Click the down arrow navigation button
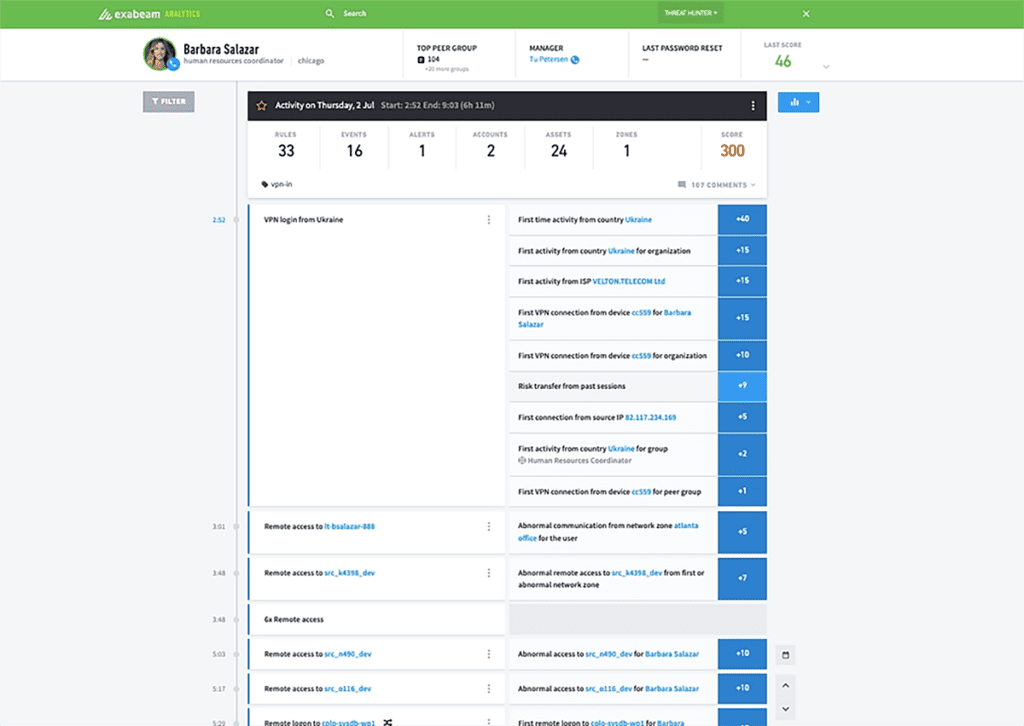The image size is (1024, 726). pyautogui.click(x=786, y=708)
